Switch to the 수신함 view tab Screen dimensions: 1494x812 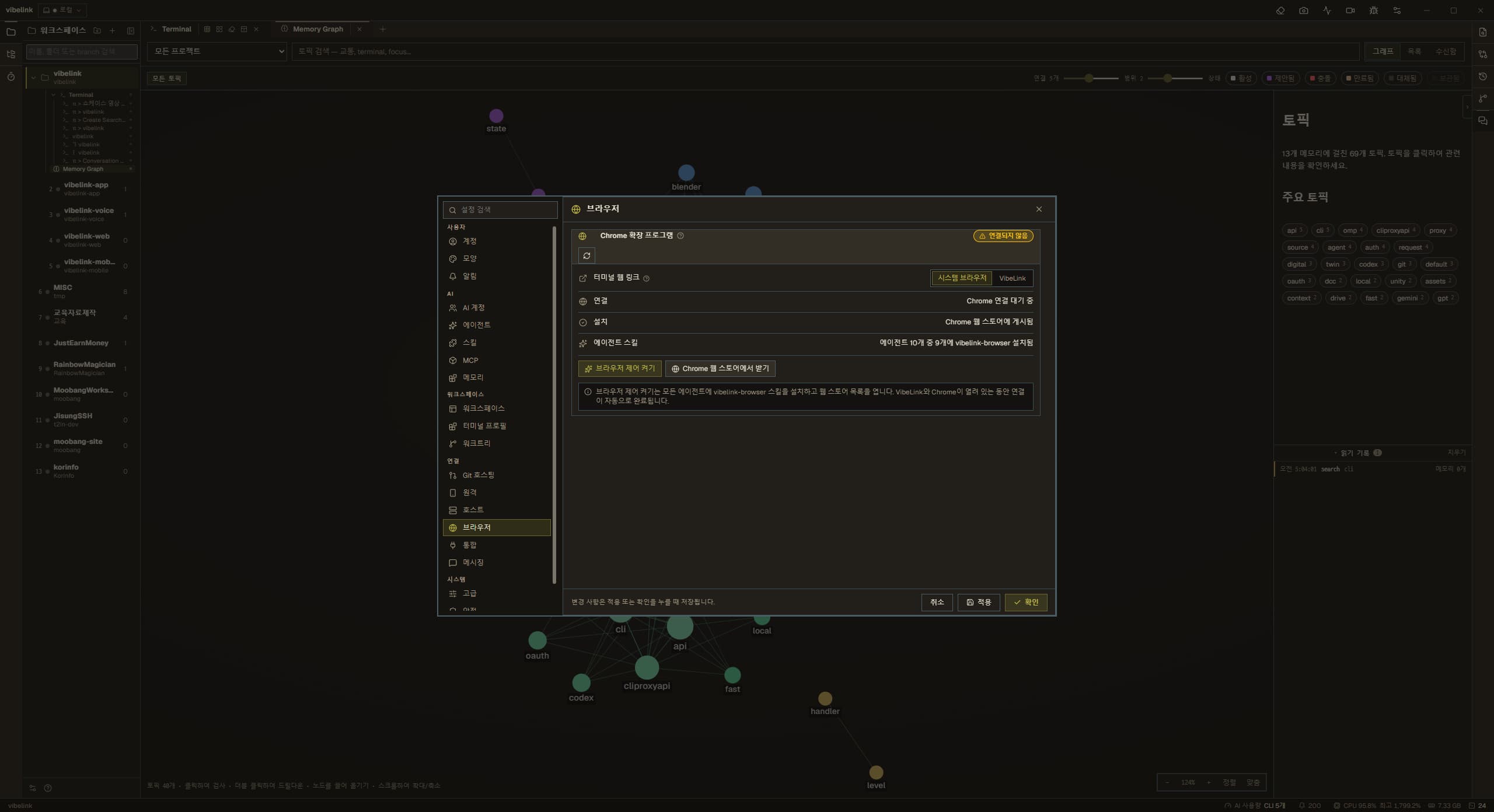point(1446,51)
